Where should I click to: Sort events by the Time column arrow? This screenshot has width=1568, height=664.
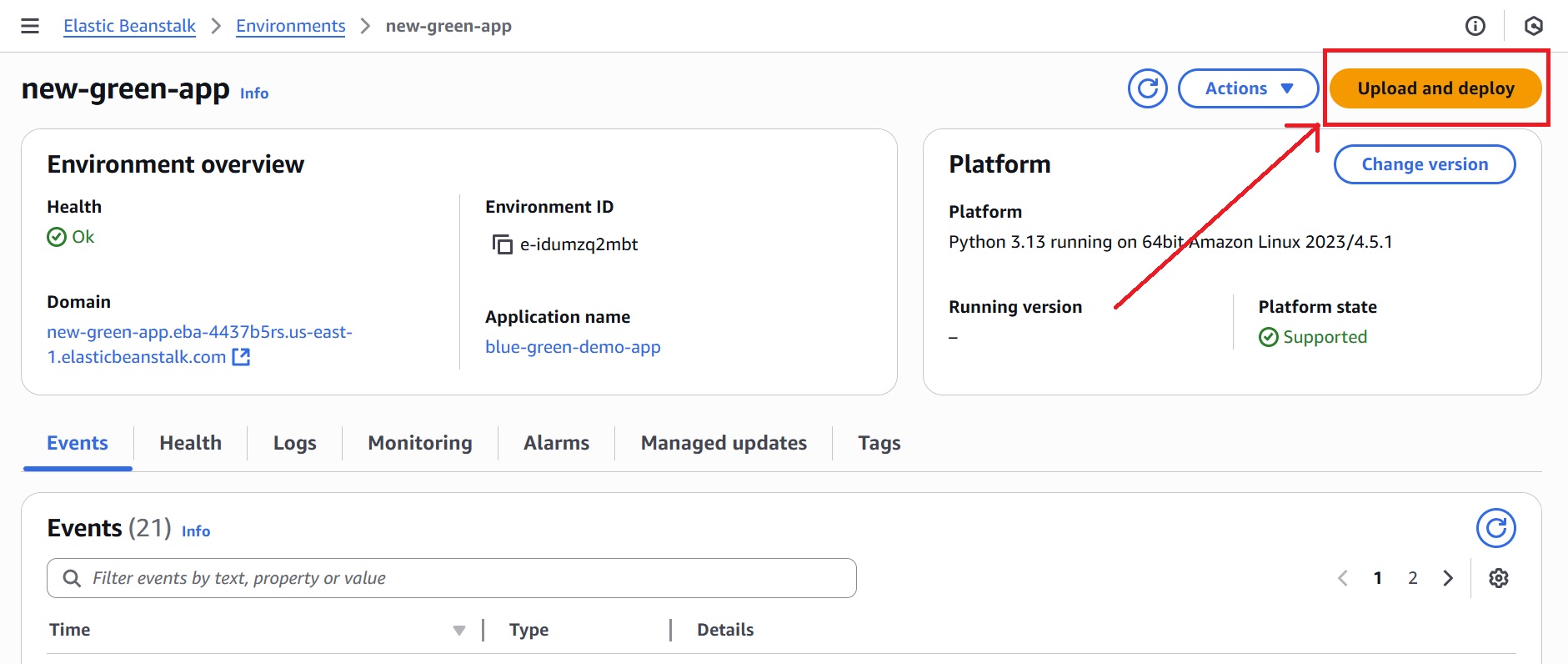click(x=458, y=631)
